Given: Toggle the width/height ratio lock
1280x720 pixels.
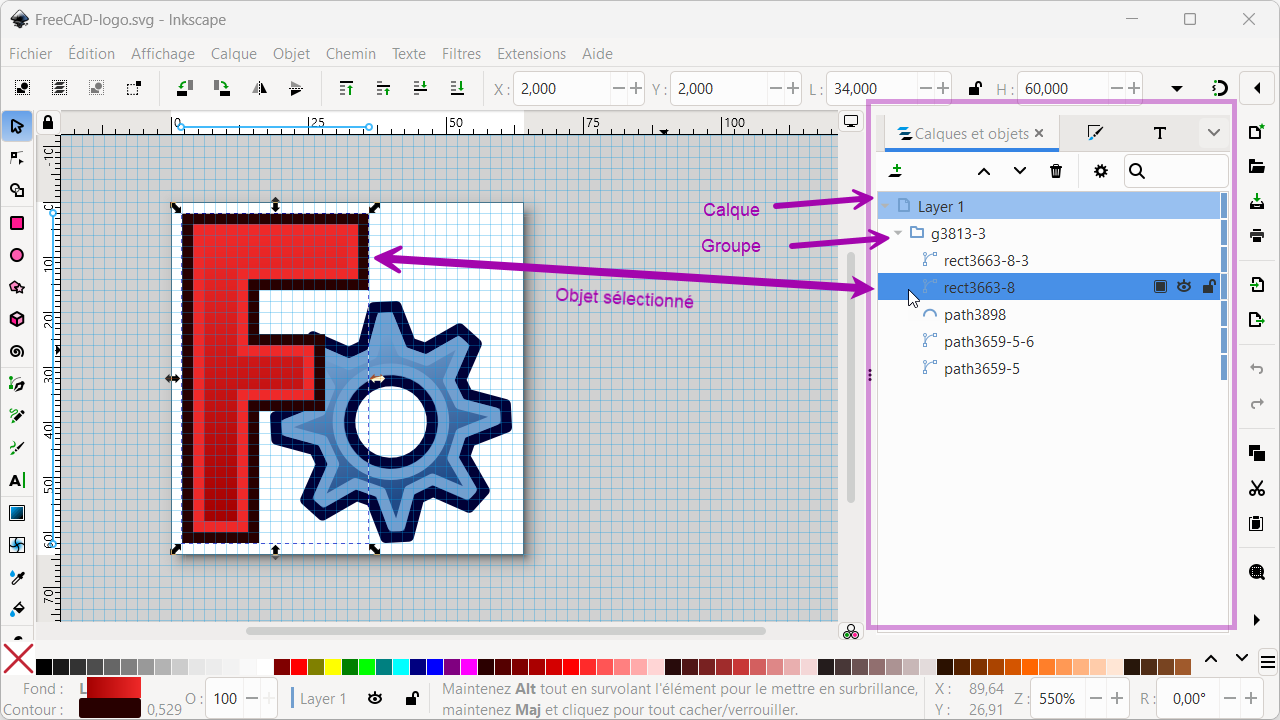Looking at the screenshot, I should tap(975, 89).
